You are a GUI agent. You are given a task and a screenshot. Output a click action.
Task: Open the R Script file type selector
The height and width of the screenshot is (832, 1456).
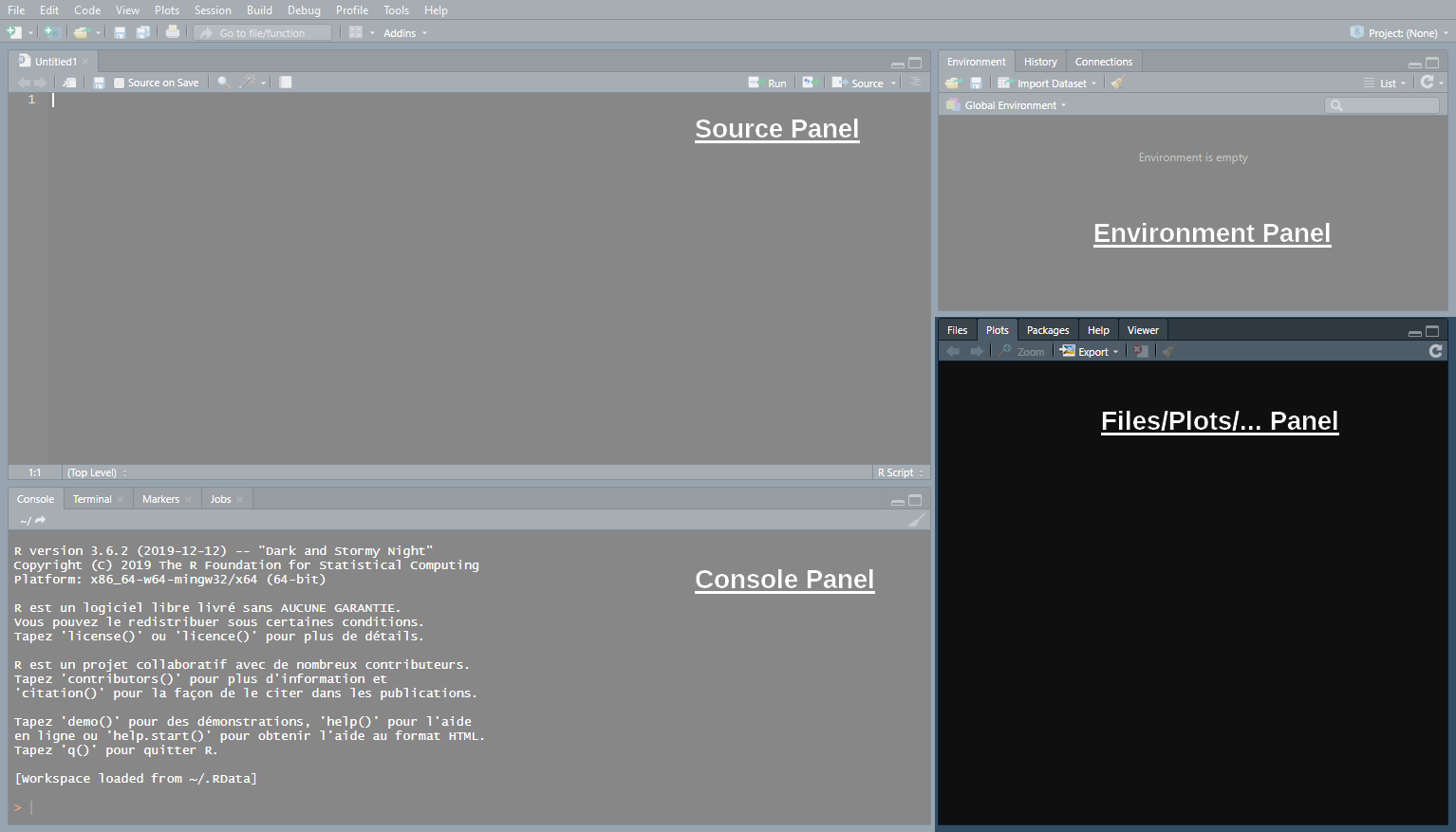coord(900,472)
